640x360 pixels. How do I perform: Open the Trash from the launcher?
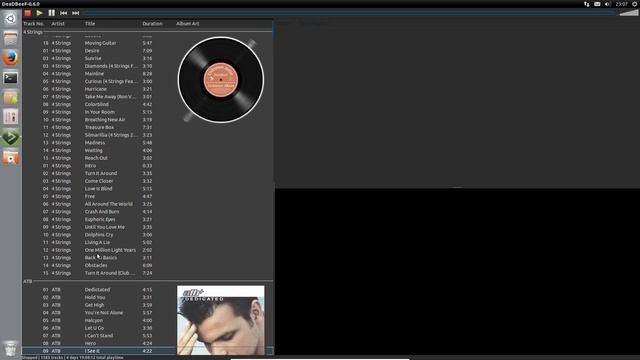(11, 349)
